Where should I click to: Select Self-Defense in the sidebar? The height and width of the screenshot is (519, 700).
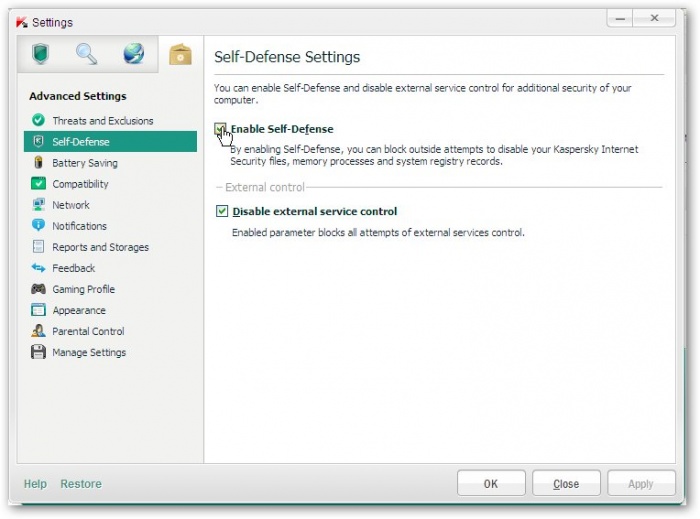coord(110,141)
